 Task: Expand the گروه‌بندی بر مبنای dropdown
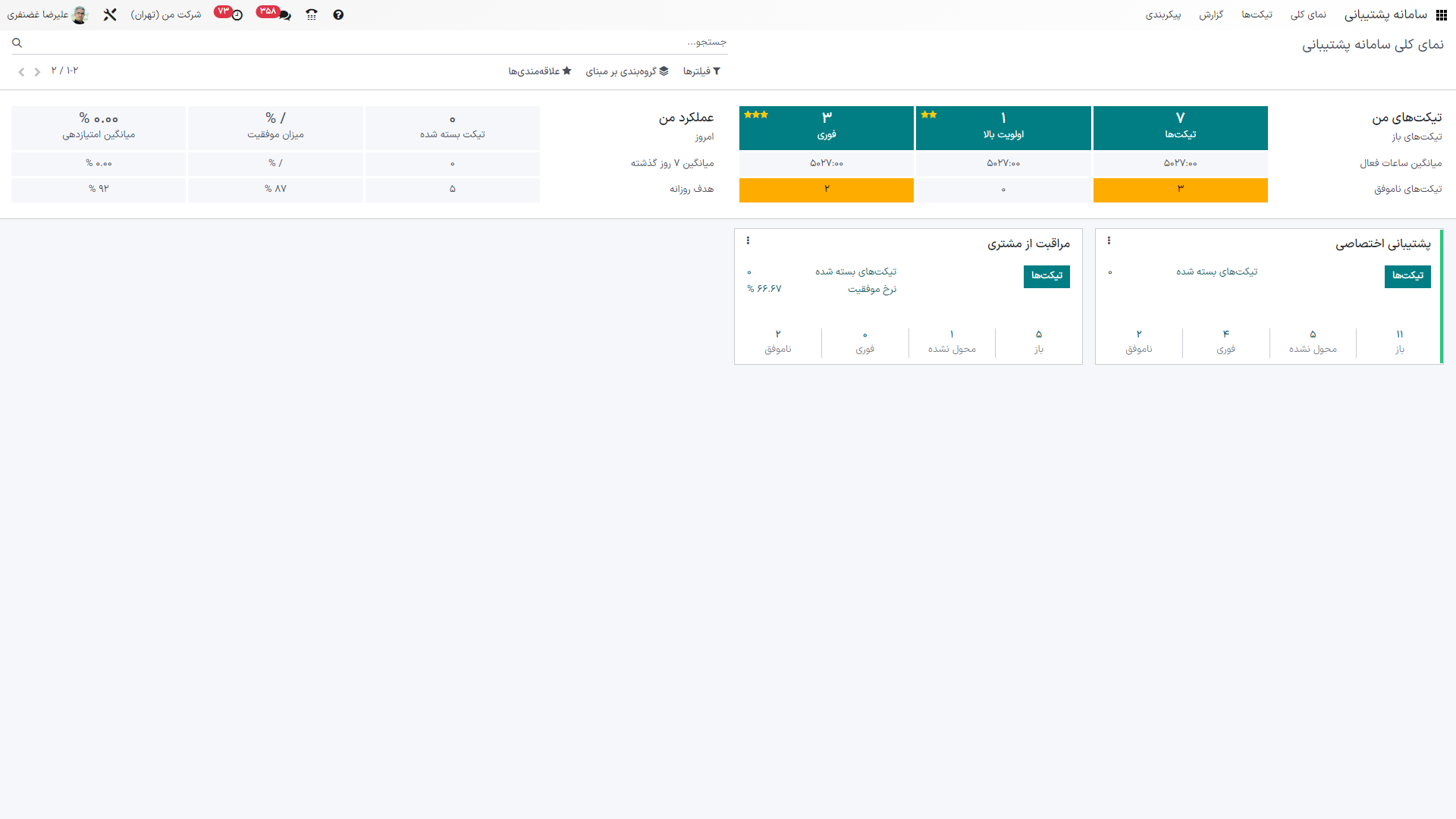click(627, 71)
